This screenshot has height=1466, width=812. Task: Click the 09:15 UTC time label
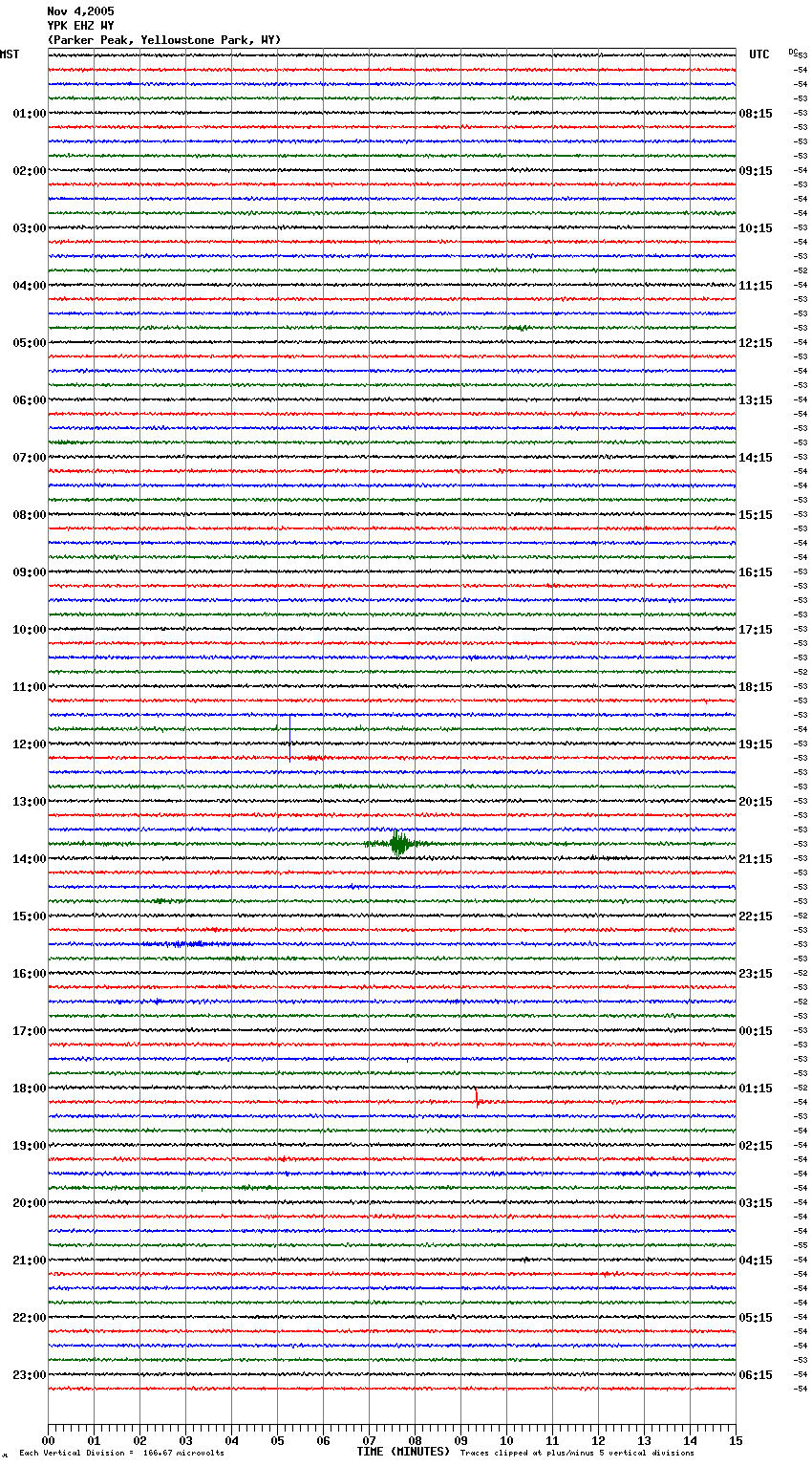coord(756,171)
